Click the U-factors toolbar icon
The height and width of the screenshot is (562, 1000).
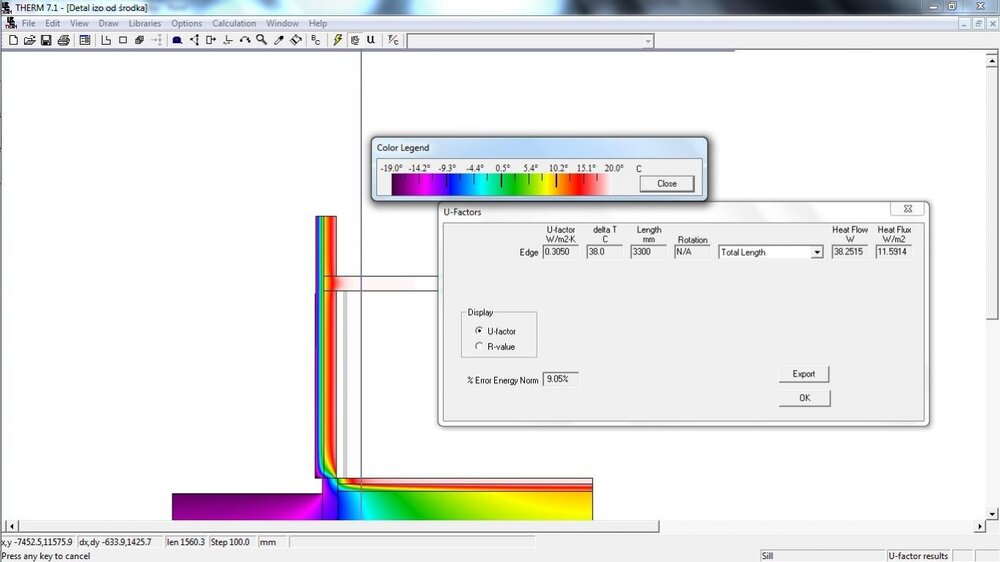(371, 40)
